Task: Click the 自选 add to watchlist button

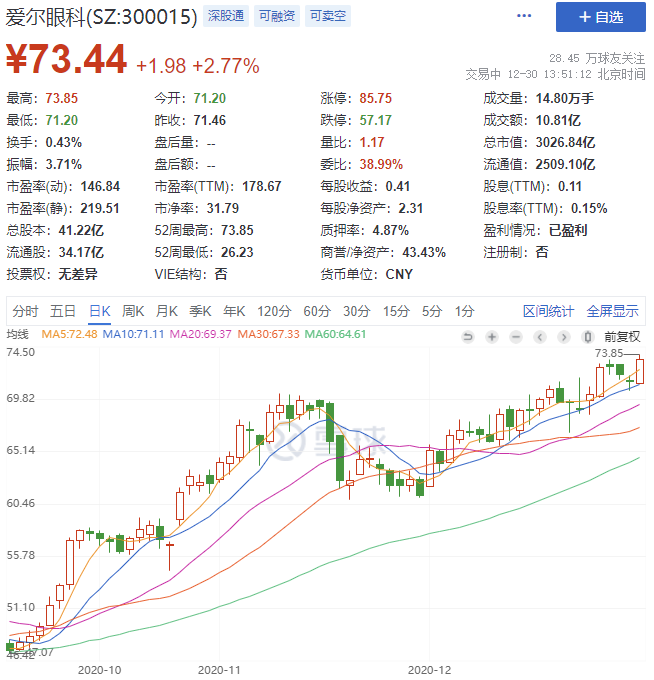Action: click(x=600, y=17)
